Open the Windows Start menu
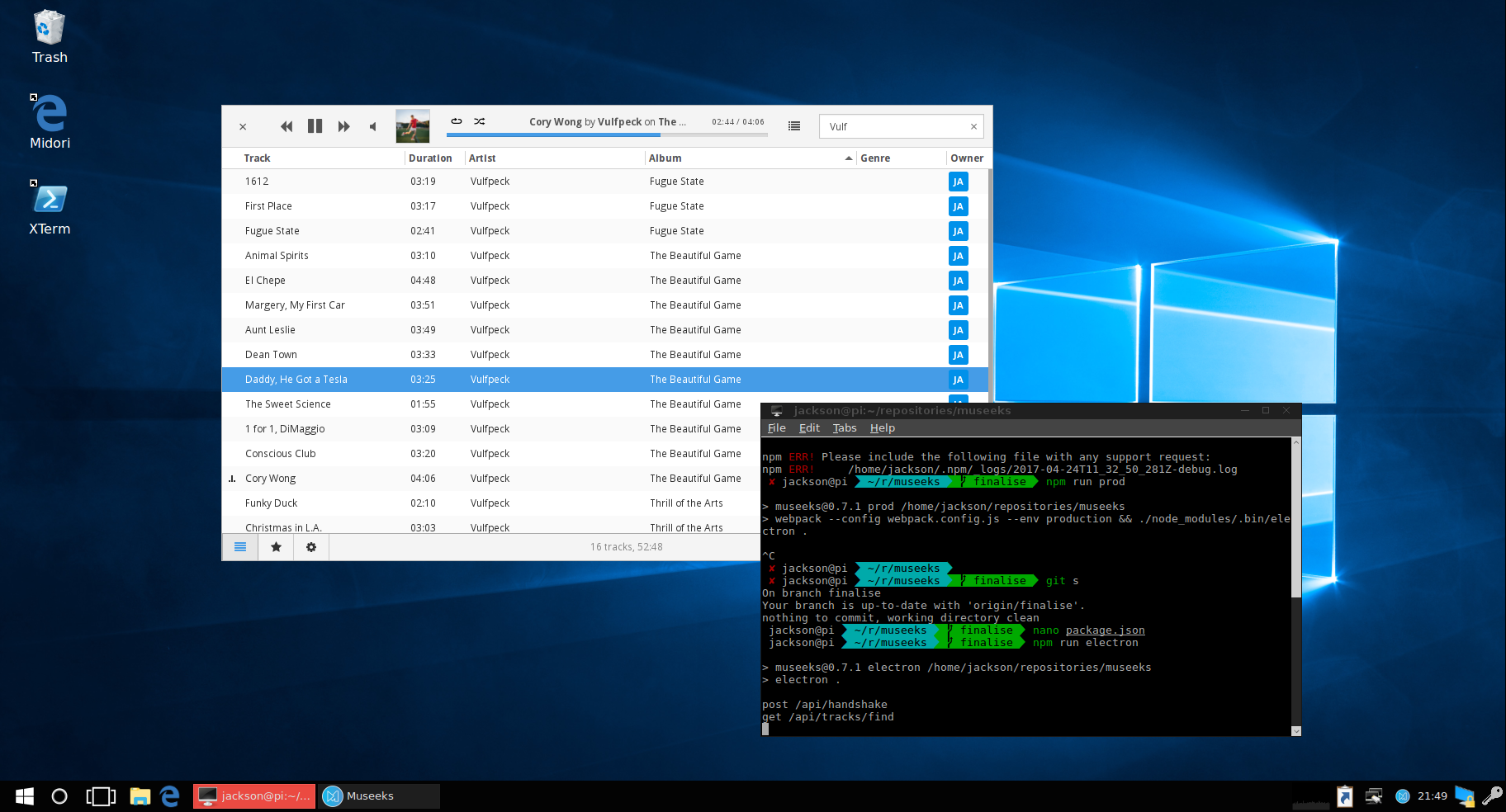The image size is (1506, 812). [x=25, y=796]
